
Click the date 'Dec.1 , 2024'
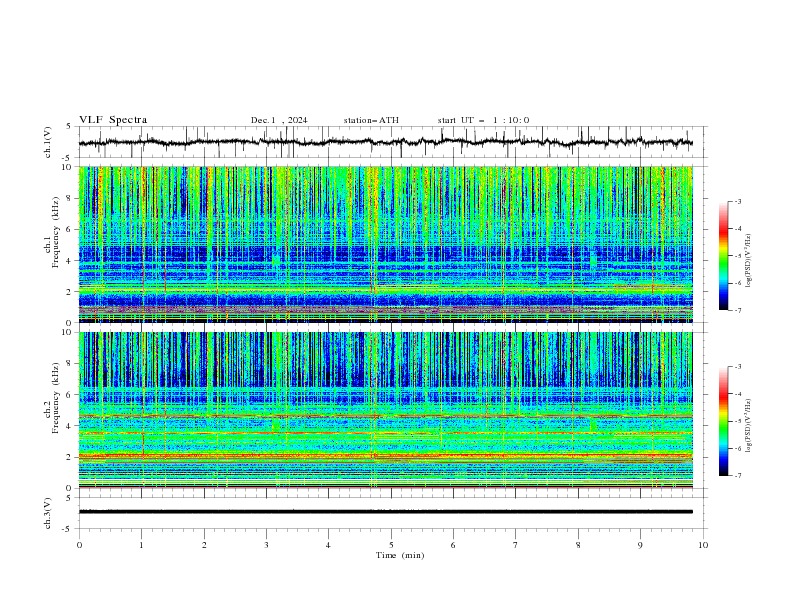click(x=279, y=120)
